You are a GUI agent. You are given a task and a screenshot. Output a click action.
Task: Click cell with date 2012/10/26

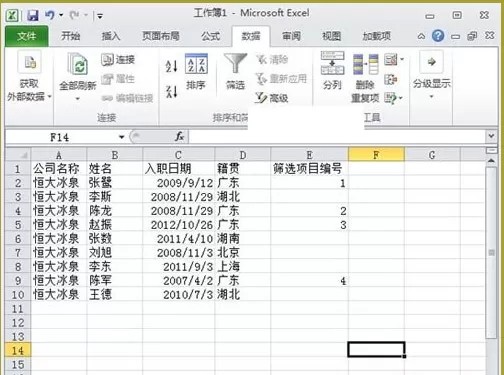tap(179, 225)
